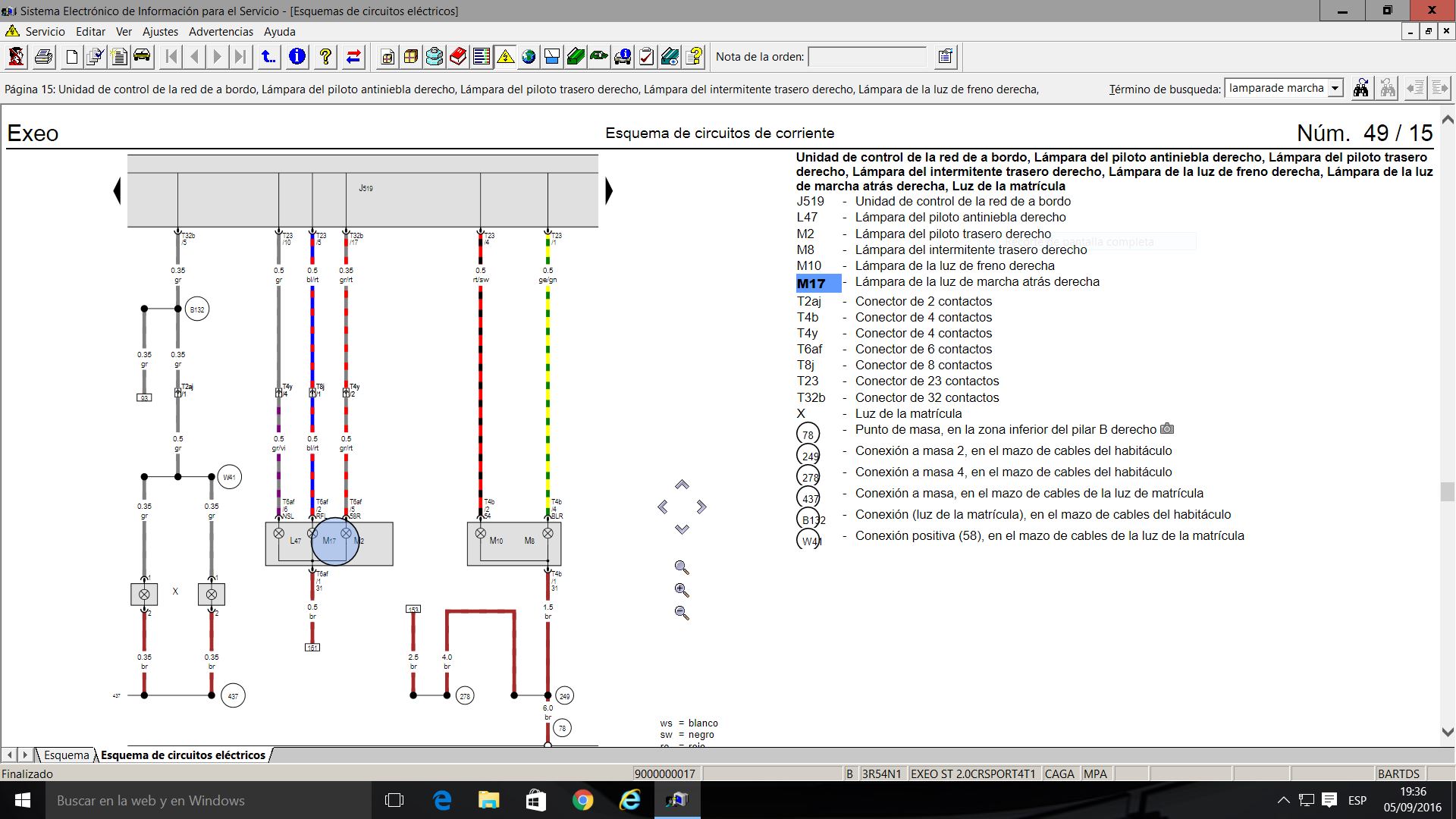Viewport: 1456px width, 819px height.
Task: Open the Servicio menu
Action: tap(45, 32)
